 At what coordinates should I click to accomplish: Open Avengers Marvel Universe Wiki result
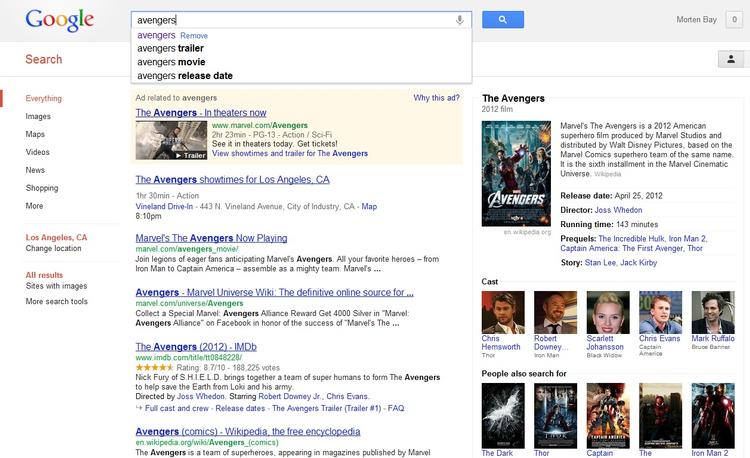[274, 292]
